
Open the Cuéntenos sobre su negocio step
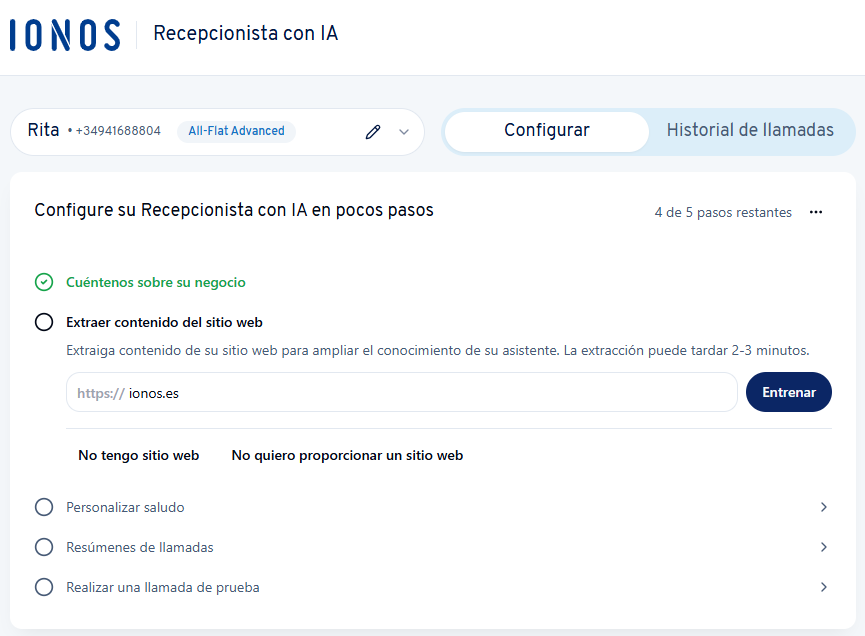[x=153, y=282]
